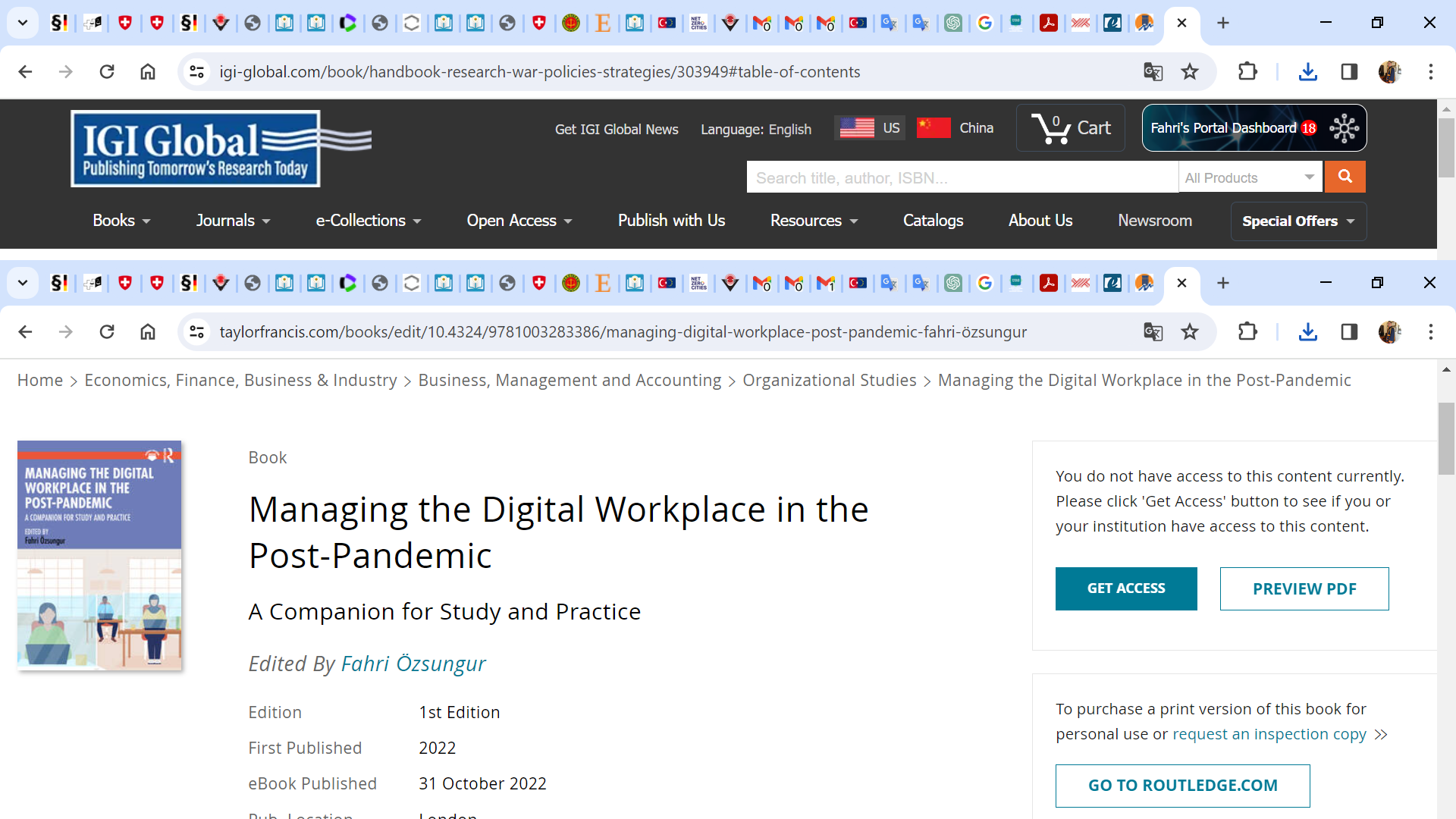The width and height of the screenshot is (1456, 819).
Task: Open the Catalogs page
Action: pos(933,221)
